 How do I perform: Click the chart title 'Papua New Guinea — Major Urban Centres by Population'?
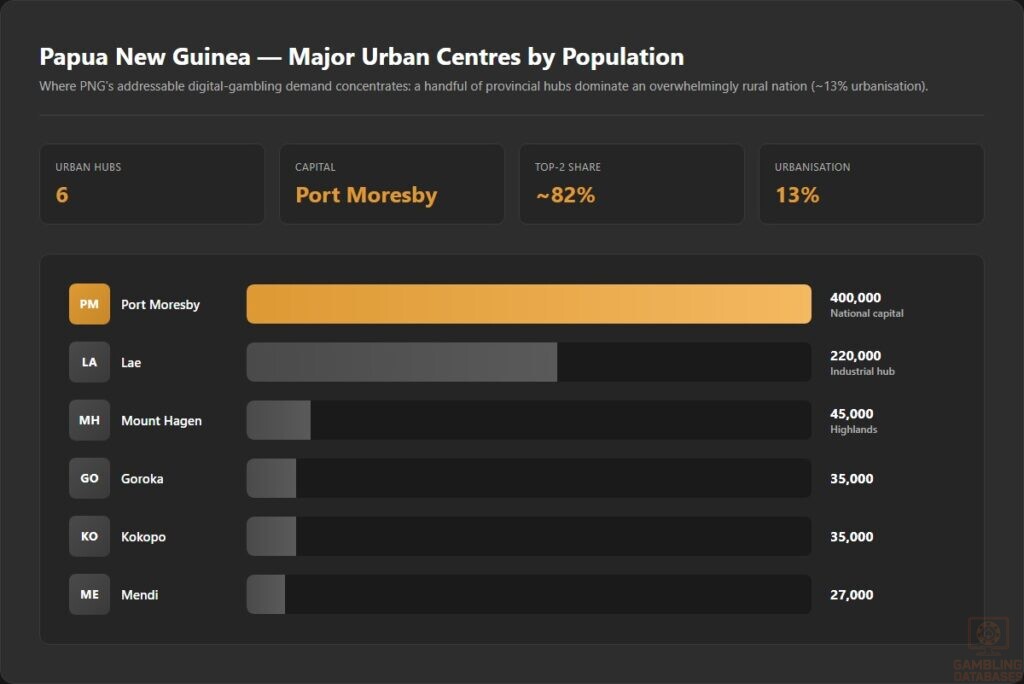pyautogui.click(x=362, y=57)
